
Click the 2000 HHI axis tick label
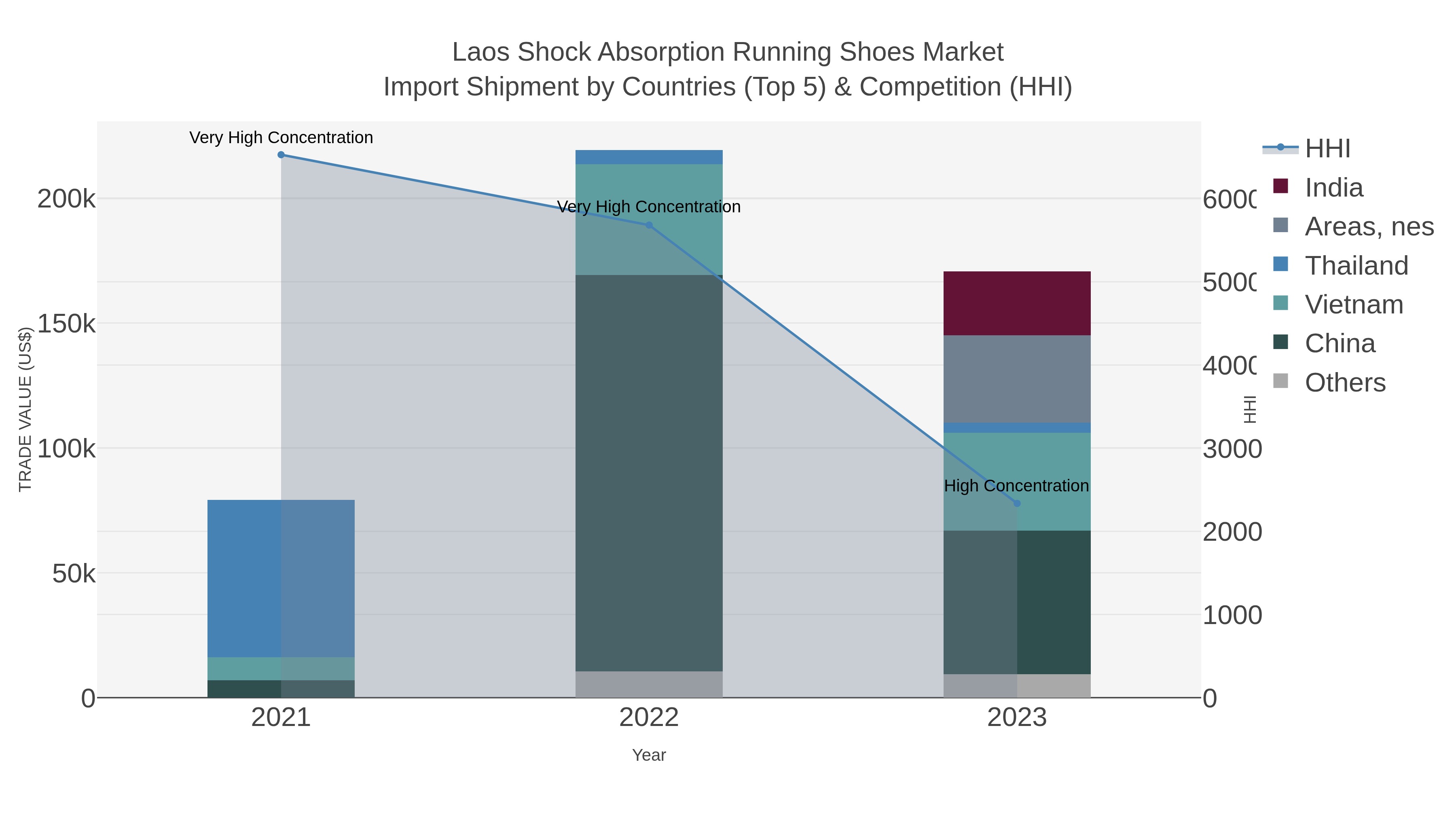tap(1232, 532)
